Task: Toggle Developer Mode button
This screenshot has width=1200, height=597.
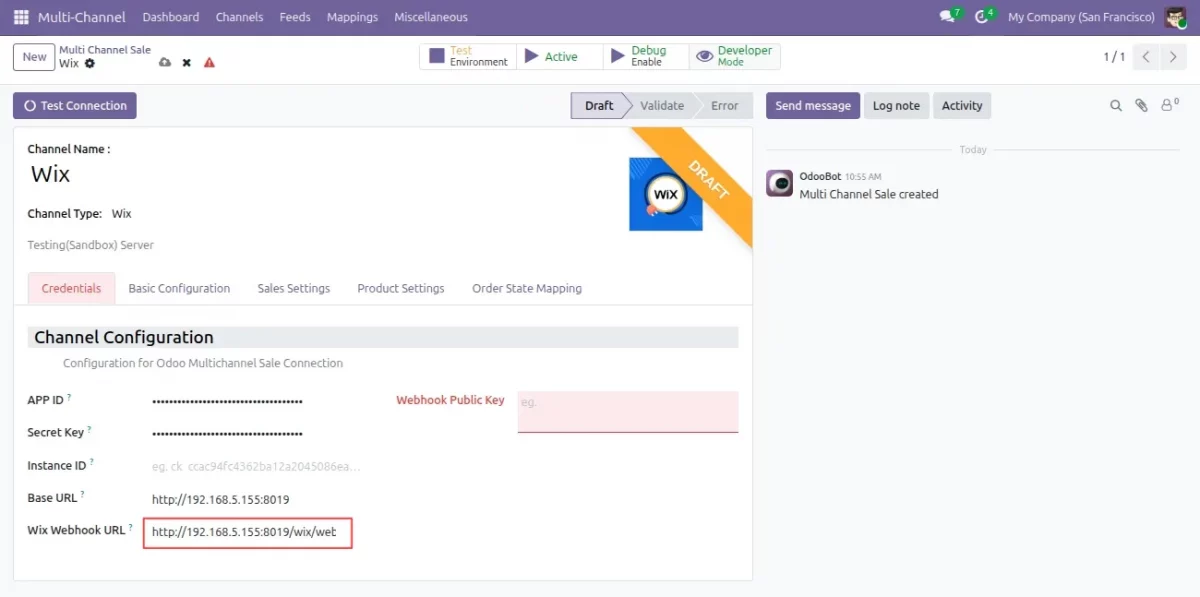Action: (x=735, y=56)
